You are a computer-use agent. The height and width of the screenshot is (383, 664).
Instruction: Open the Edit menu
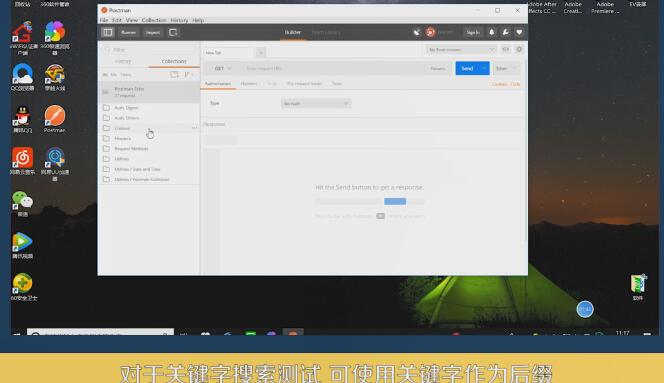(x=117, y=20)
